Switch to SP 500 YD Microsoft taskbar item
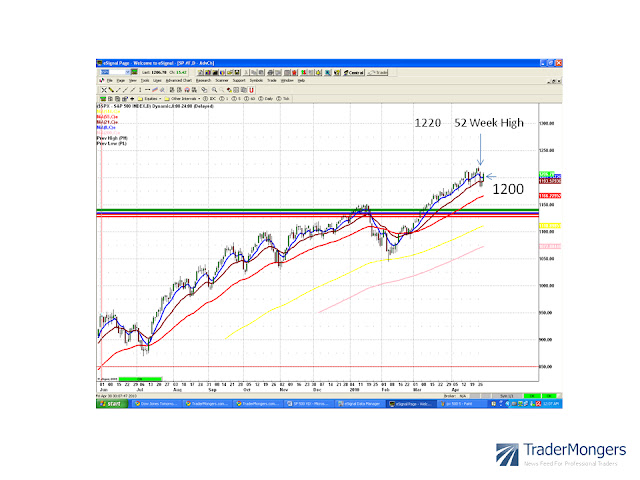The width and height of the screenshot is (640, 480). [309, 404]
